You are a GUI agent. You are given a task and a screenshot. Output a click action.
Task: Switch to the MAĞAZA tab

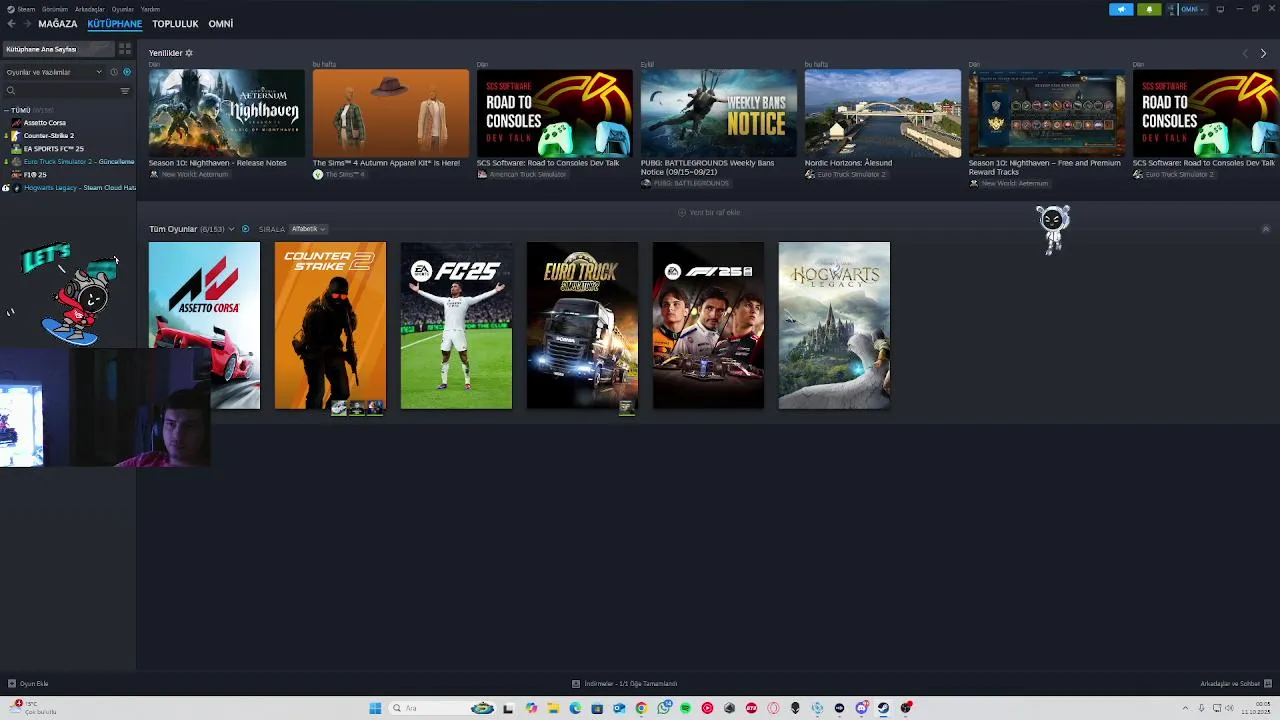pos(57,24)
